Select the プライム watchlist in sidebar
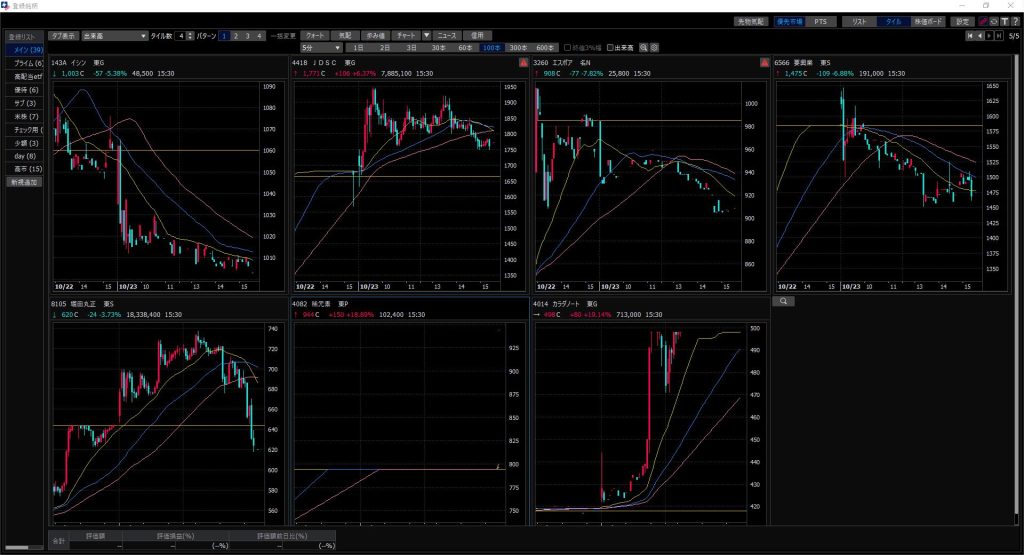Image resolution: width=1024 pixels, height=555 pixels. coord(23,62)
